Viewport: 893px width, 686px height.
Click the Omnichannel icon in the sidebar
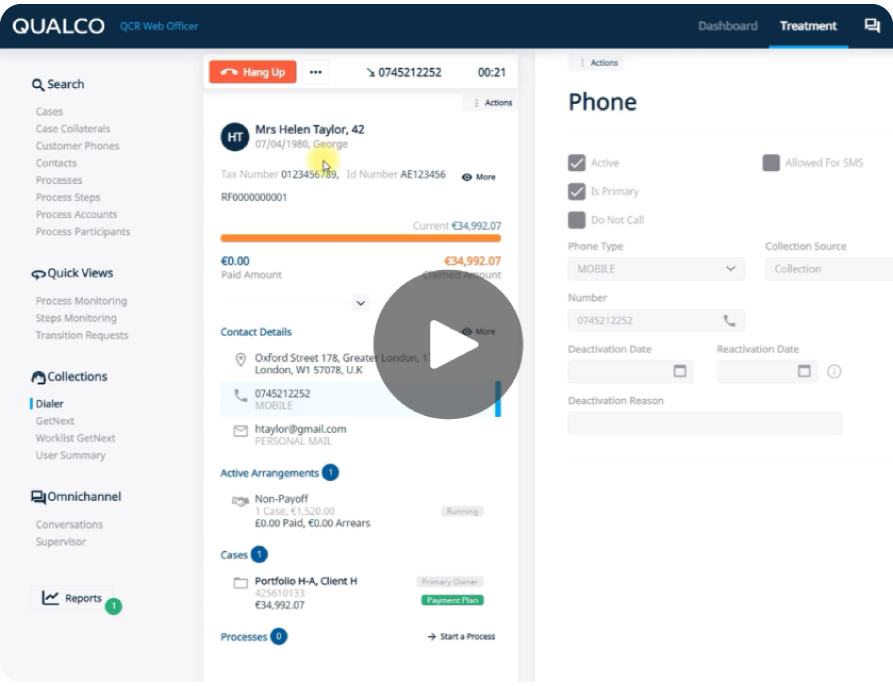click(x=36, y=497)
